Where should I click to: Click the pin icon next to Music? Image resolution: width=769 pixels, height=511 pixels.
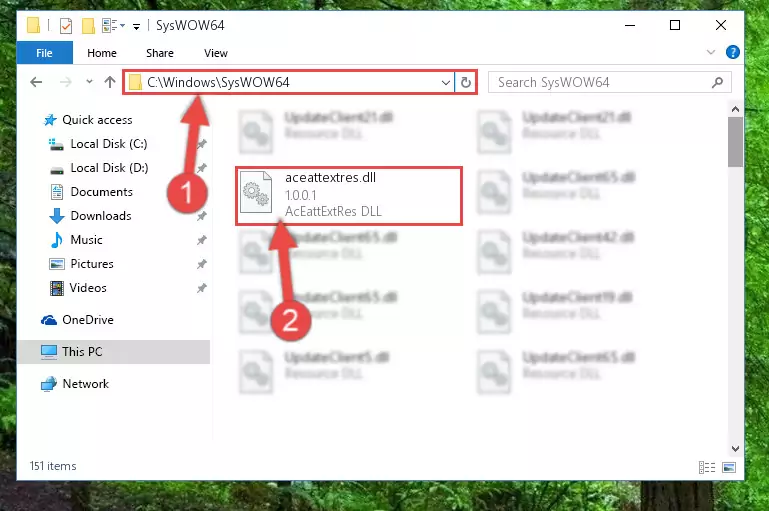pos(202,240)
